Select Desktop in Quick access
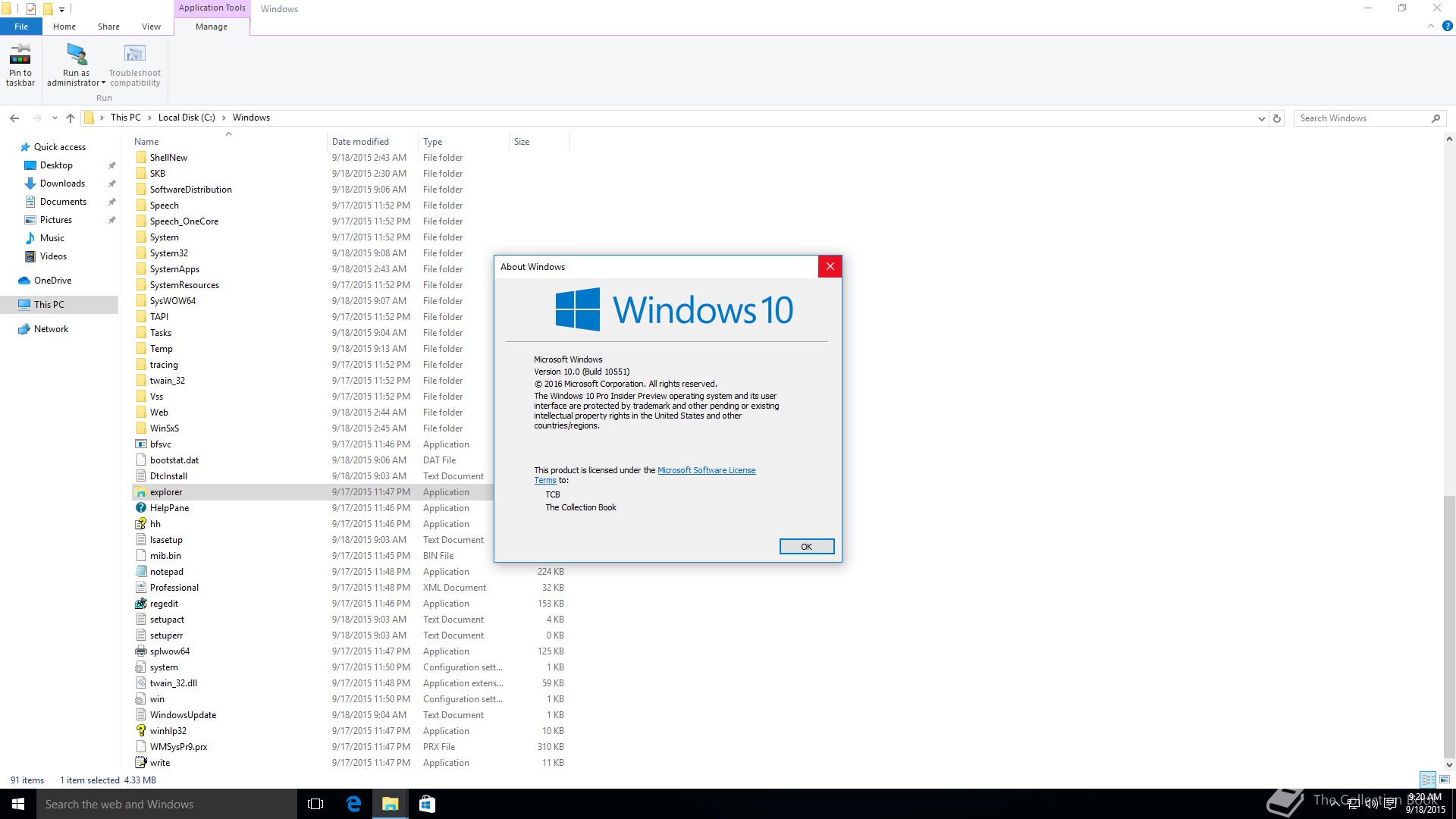Screen dimensions: 1456x819 coord(56,165)
